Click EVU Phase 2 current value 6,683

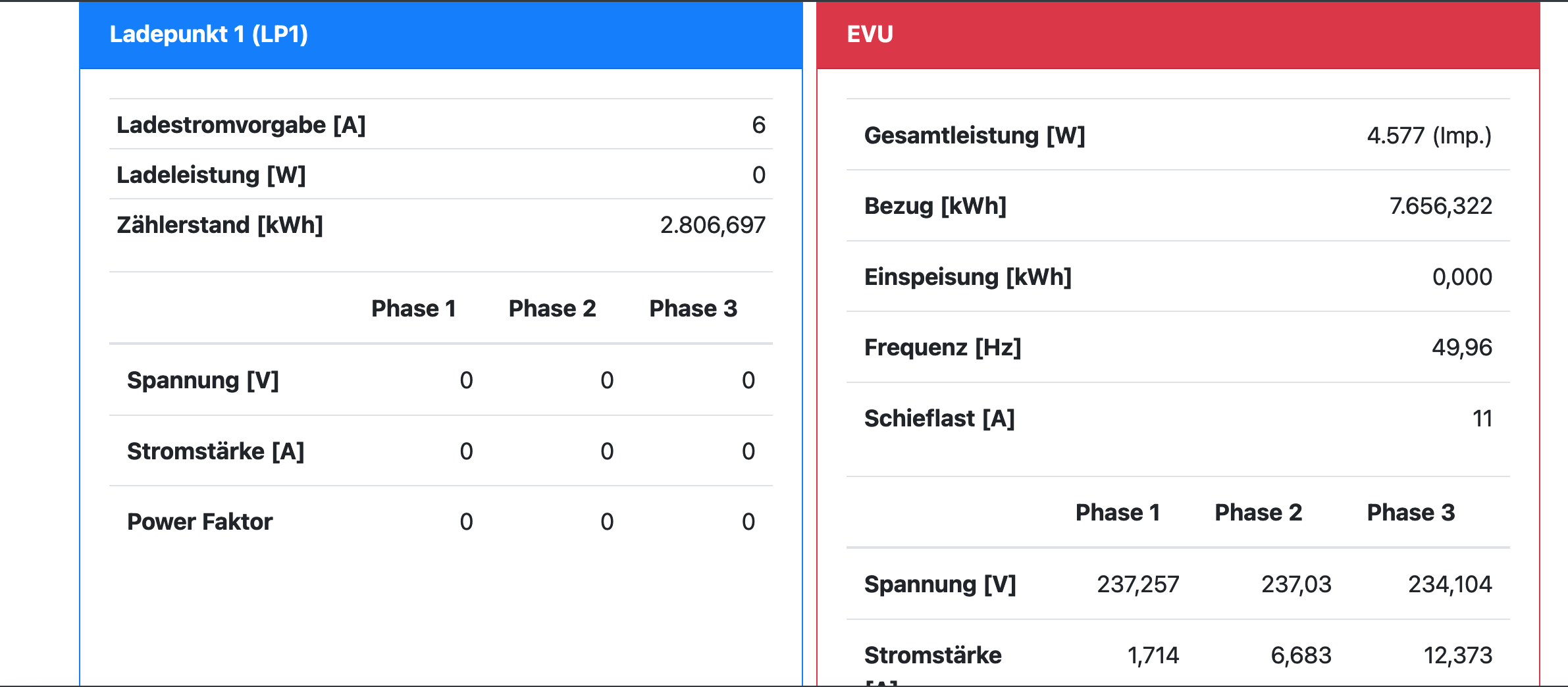(1301, 655)
